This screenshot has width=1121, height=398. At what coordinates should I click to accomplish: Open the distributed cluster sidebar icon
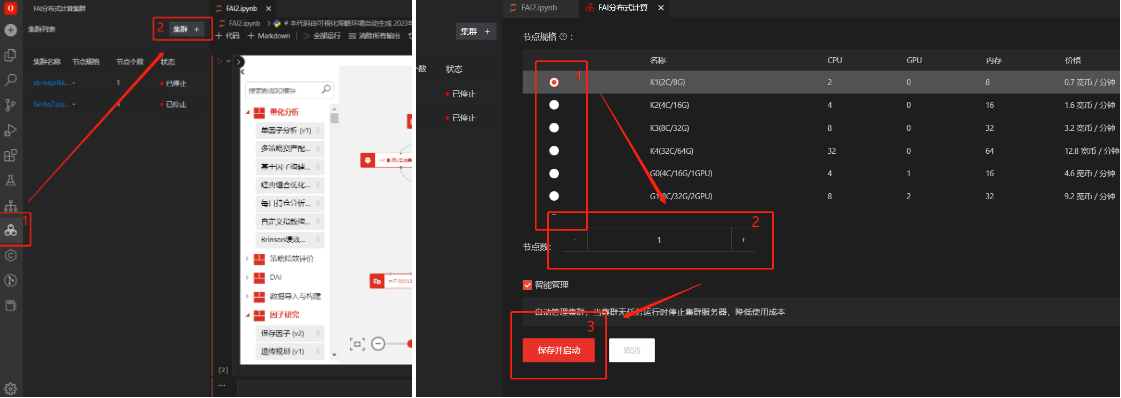pos(10,229)
